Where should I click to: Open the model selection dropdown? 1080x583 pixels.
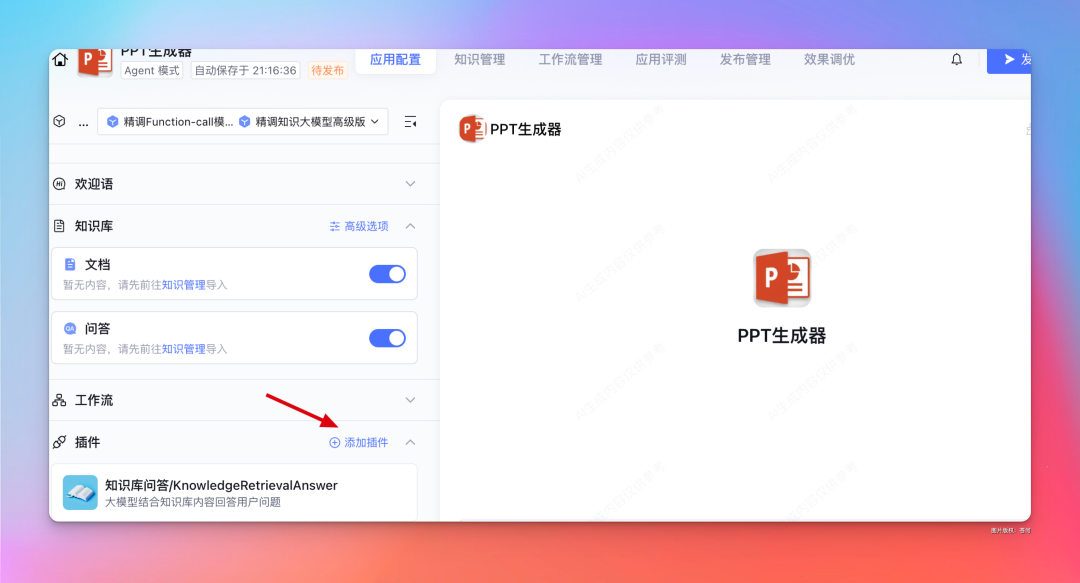[x=242, y=122]
